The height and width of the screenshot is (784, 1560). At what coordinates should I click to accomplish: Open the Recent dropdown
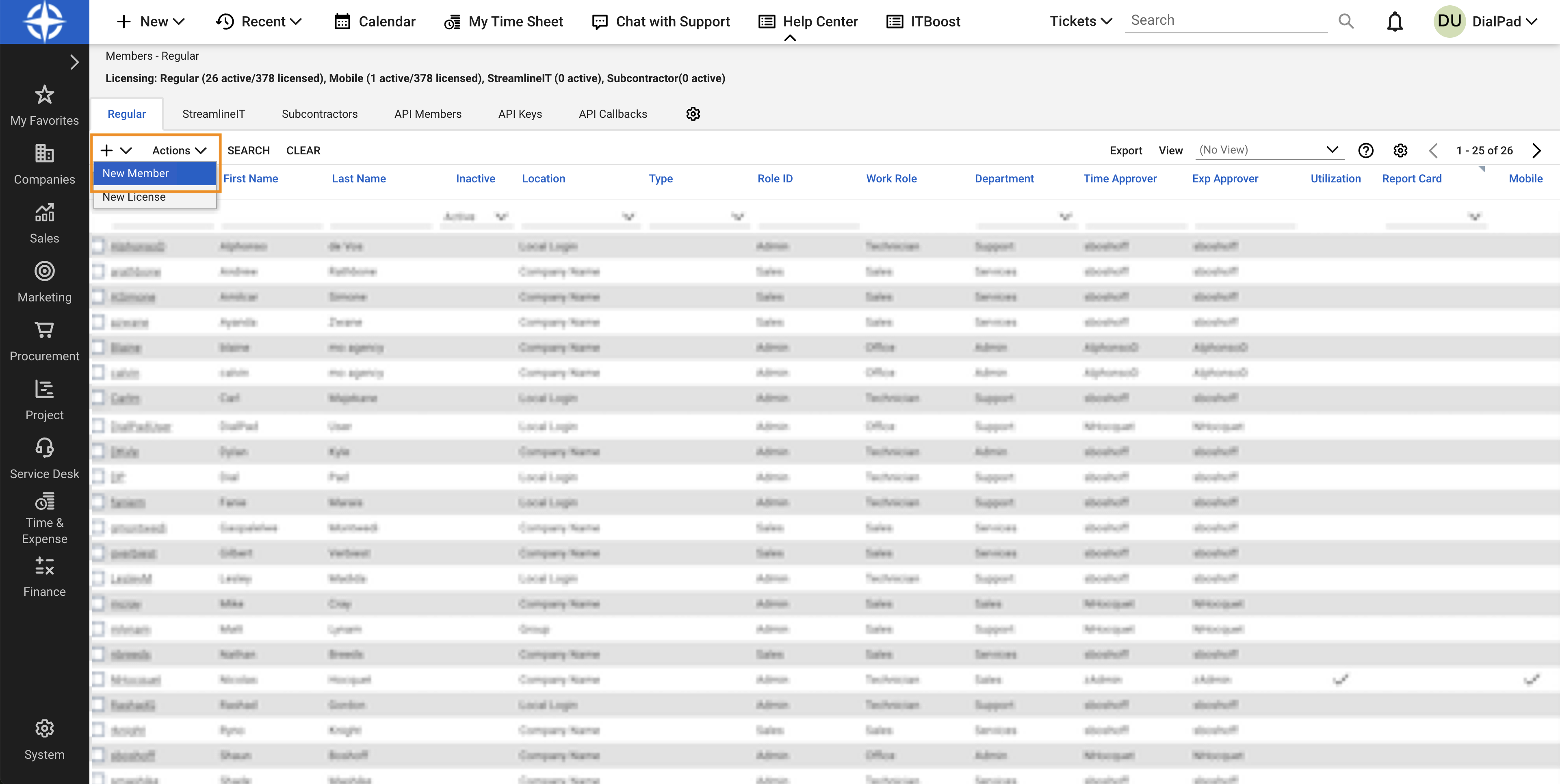tap(259, 22)
